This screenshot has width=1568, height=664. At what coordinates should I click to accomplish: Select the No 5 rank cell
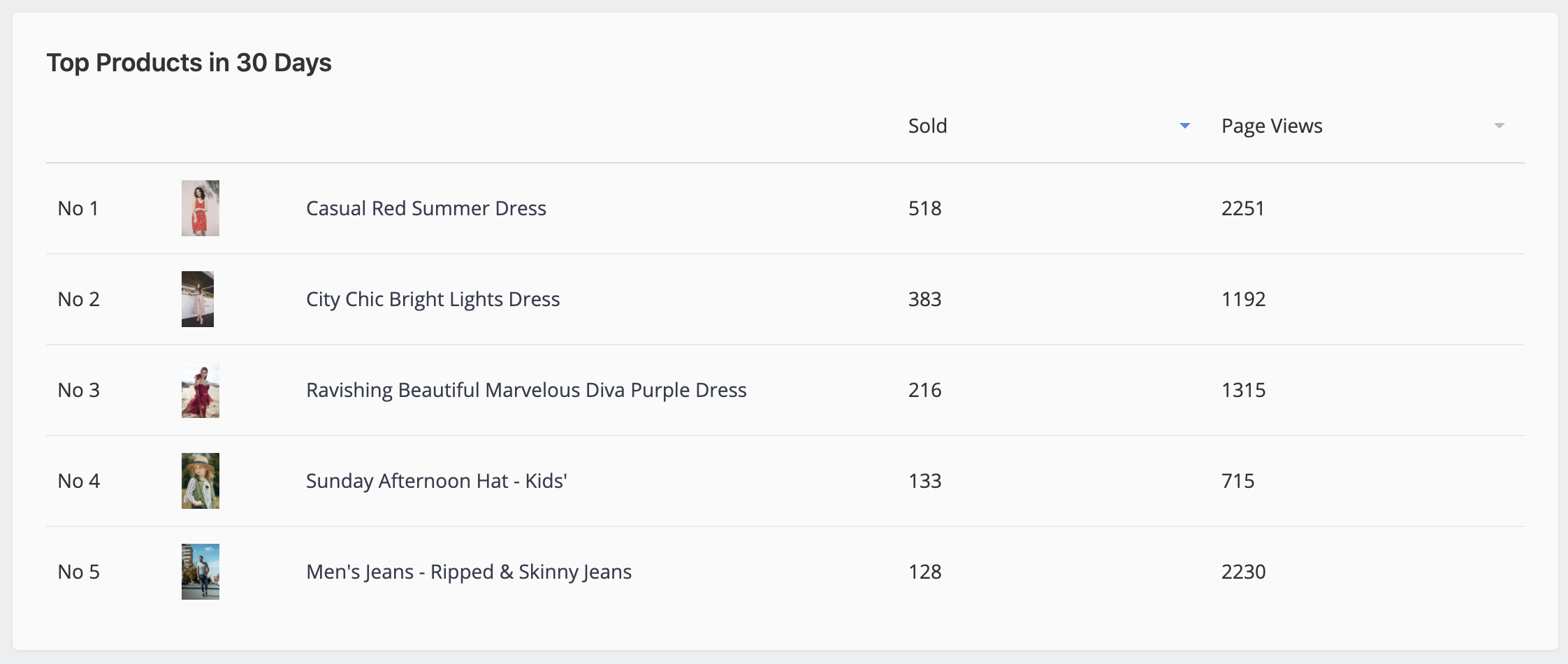click(x=79, y=572)
